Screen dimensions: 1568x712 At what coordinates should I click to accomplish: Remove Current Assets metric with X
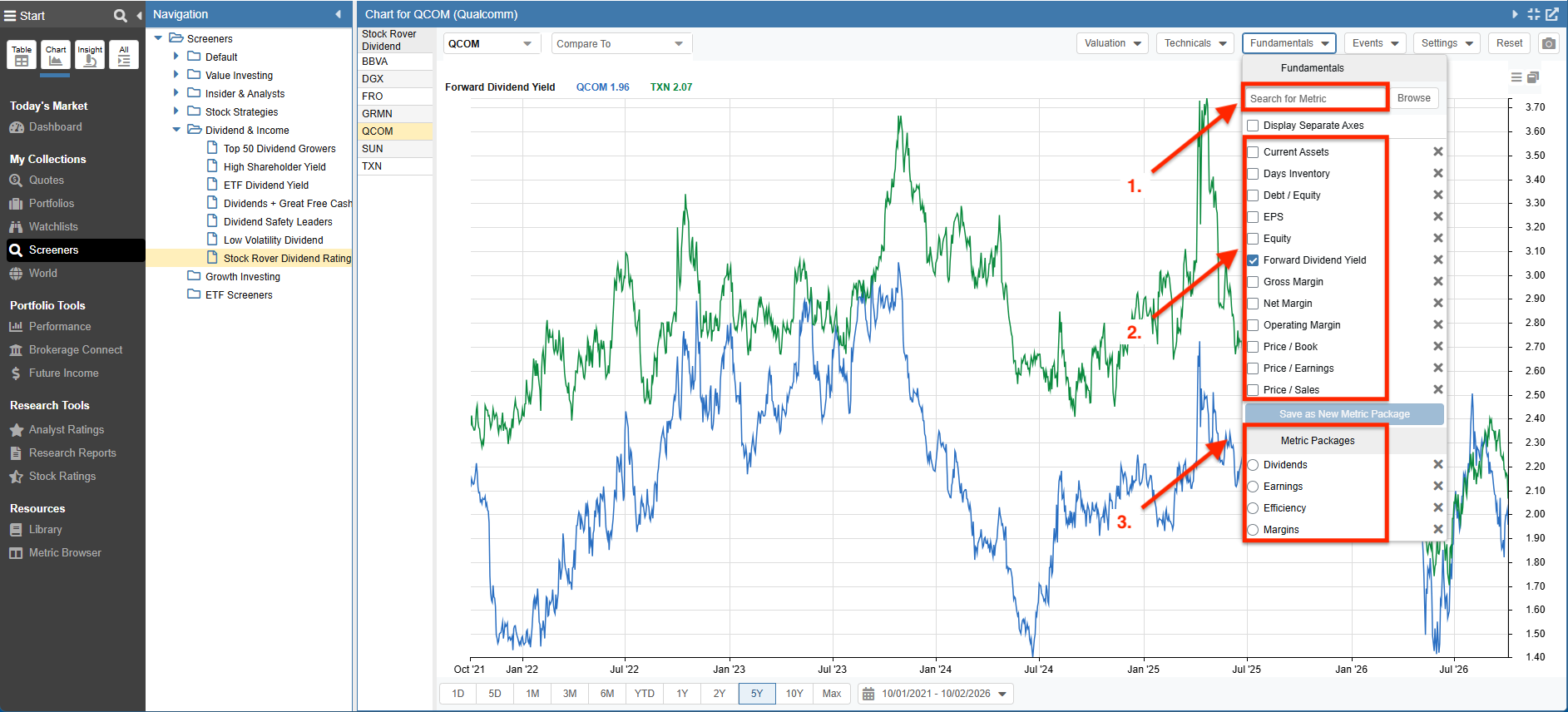pos(1438,151)
